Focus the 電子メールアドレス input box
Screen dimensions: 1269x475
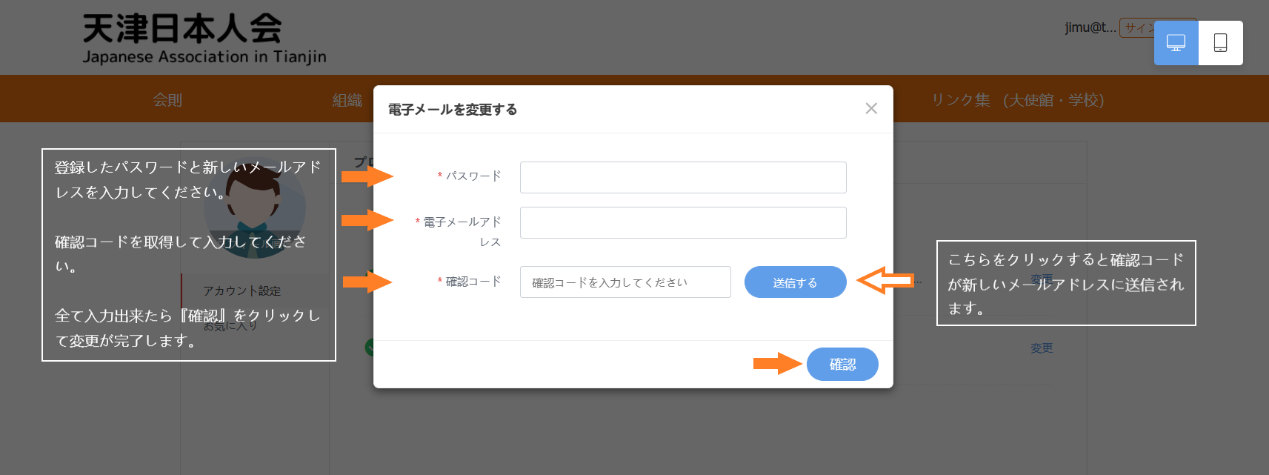tap(683, 223)
